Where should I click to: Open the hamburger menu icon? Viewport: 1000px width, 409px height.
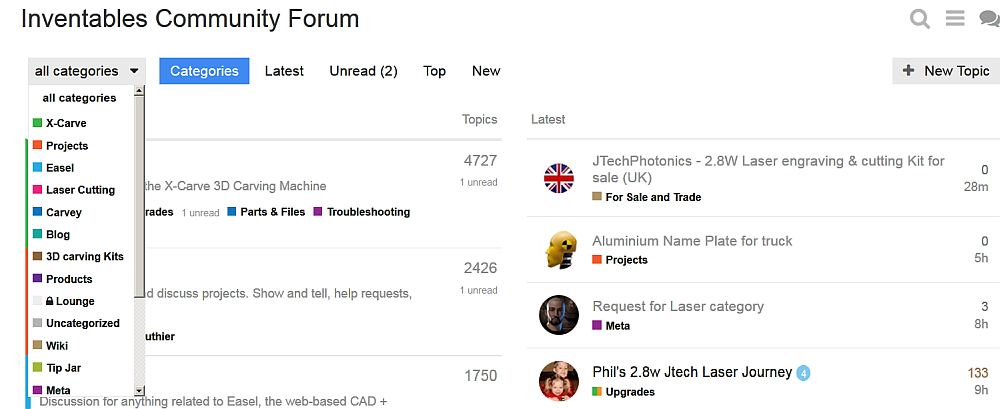[955, 18]
